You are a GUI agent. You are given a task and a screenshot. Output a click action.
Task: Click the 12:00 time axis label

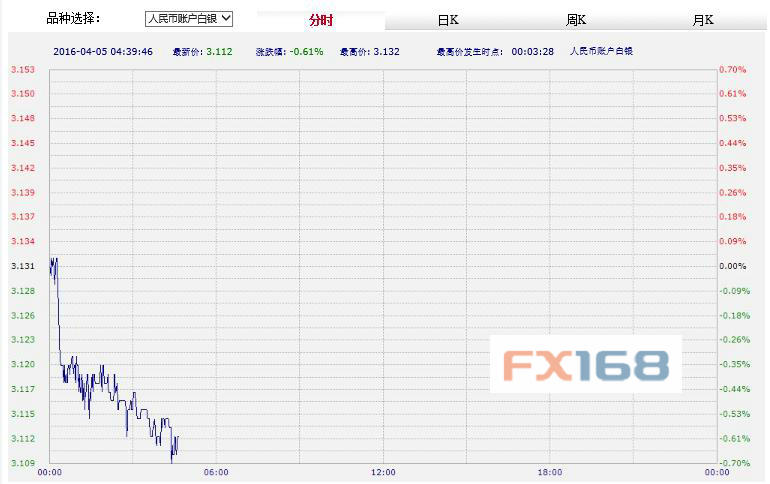tap(383, 472)
